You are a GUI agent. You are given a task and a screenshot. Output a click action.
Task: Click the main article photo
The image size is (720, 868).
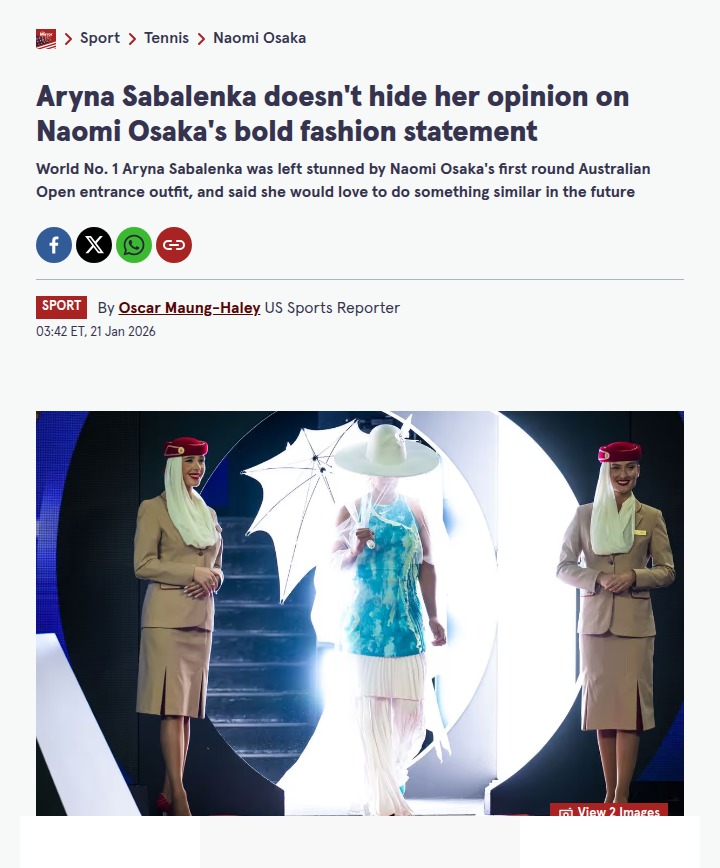tap(360, 613)
